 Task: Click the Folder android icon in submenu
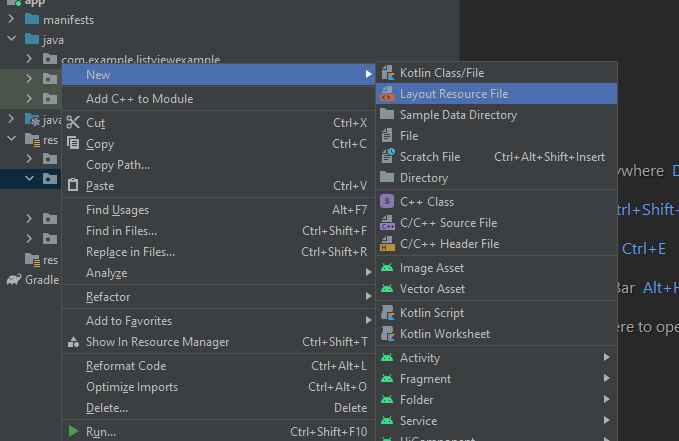(x=387, y=399)
